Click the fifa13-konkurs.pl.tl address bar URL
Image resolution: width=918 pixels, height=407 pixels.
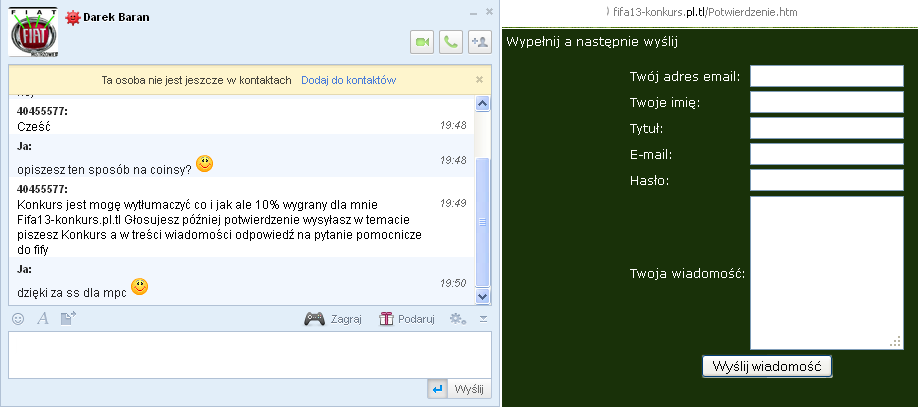tap(705, 12)
